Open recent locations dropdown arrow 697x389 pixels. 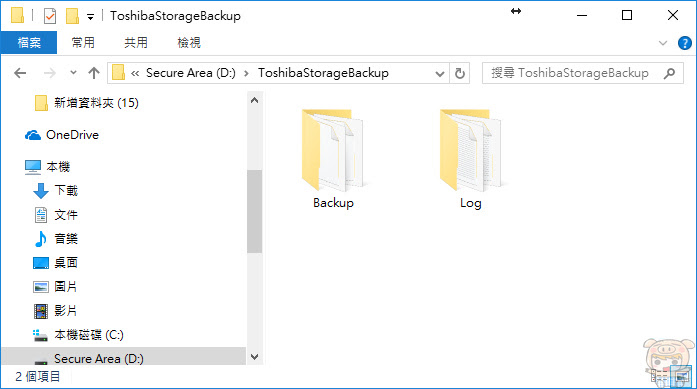pyautogui.click(x=73, y=72)
